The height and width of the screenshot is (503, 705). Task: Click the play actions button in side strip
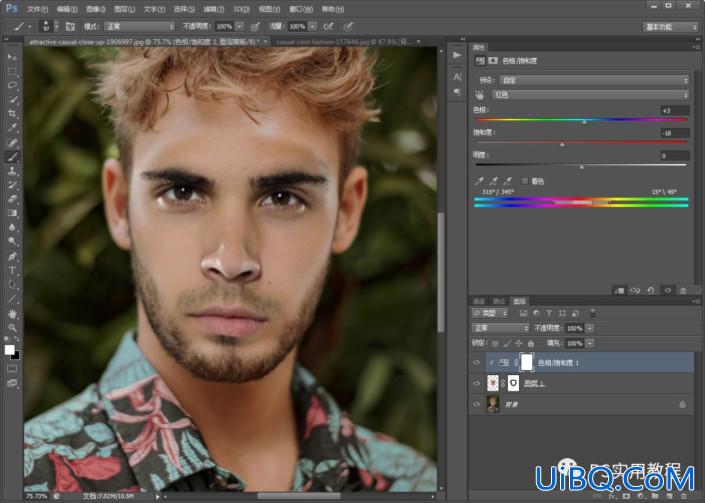(457, 55)
